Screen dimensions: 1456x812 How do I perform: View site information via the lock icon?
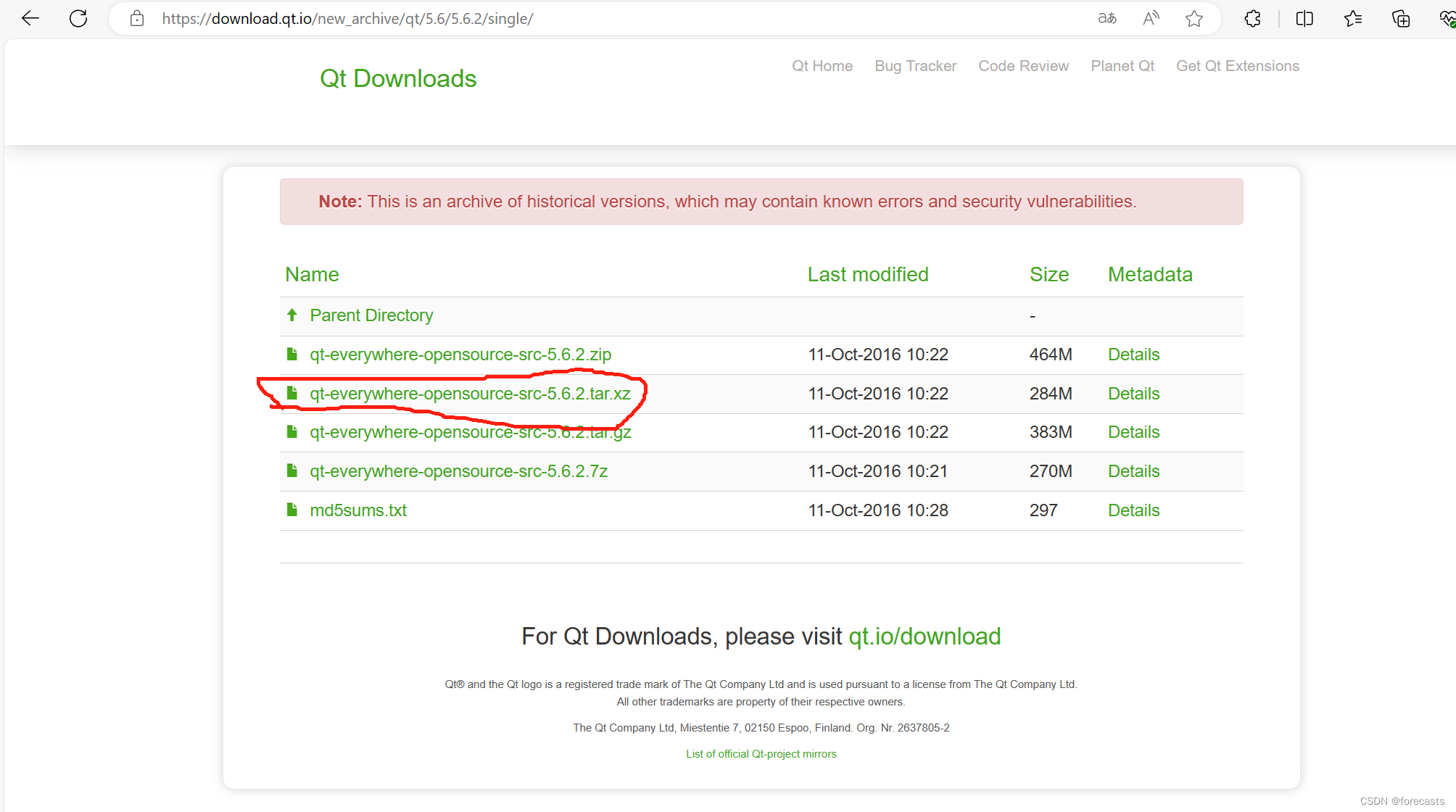[137, 19]
